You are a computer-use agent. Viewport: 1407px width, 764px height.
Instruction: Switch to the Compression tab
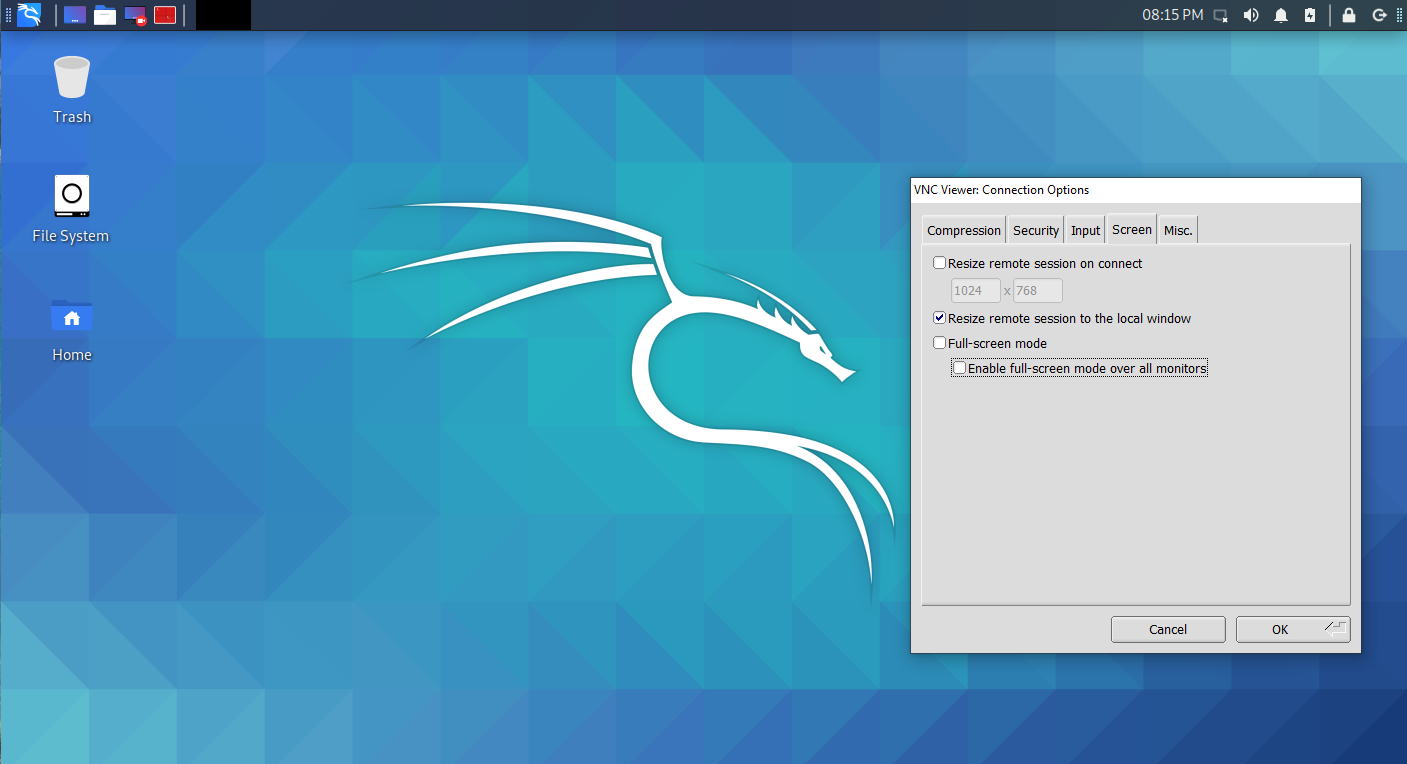(x=963, y=230)
